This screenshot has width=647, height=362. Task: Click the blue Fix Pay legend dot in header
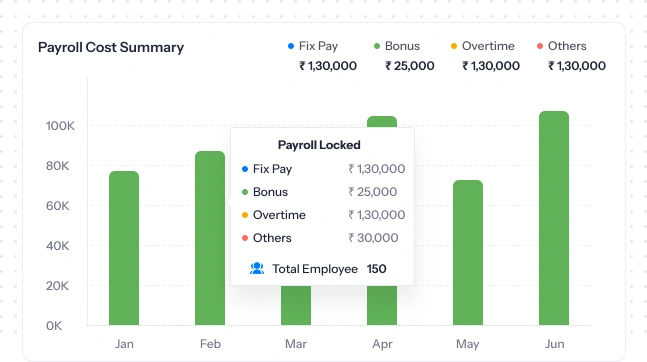[x=291, y=46]
